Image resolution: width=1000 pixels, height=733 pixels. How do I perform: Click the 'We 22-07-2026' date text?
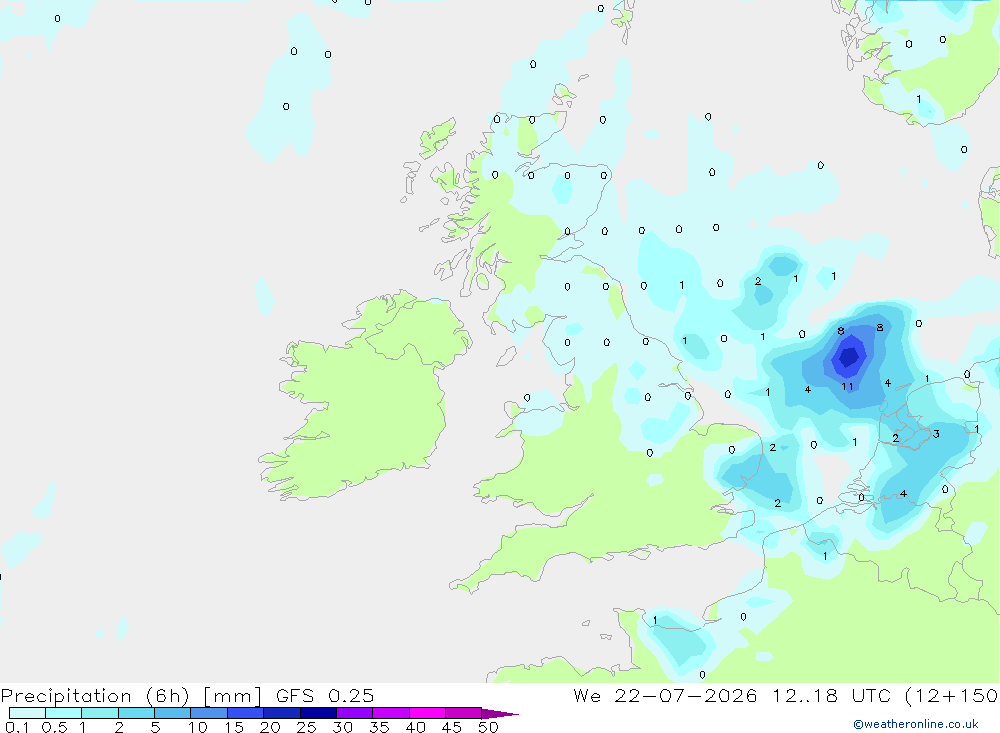[x=665, y=696]
